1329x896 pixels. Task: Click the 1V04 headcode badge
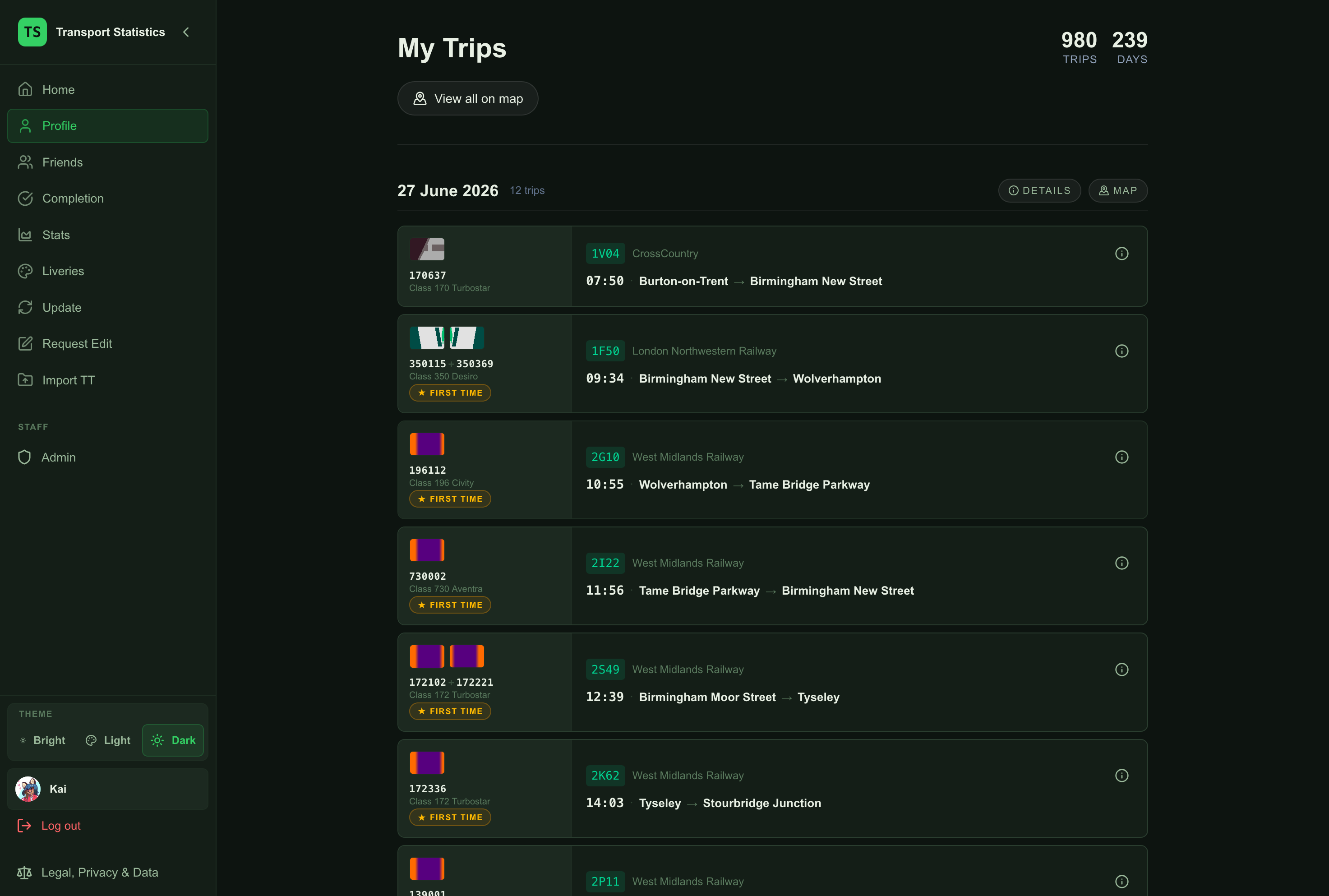tap(605, 253)
